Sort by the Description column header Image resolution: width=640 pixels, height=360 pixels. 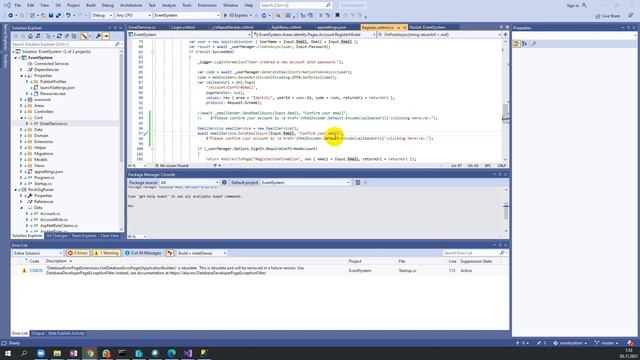point(56,261)
